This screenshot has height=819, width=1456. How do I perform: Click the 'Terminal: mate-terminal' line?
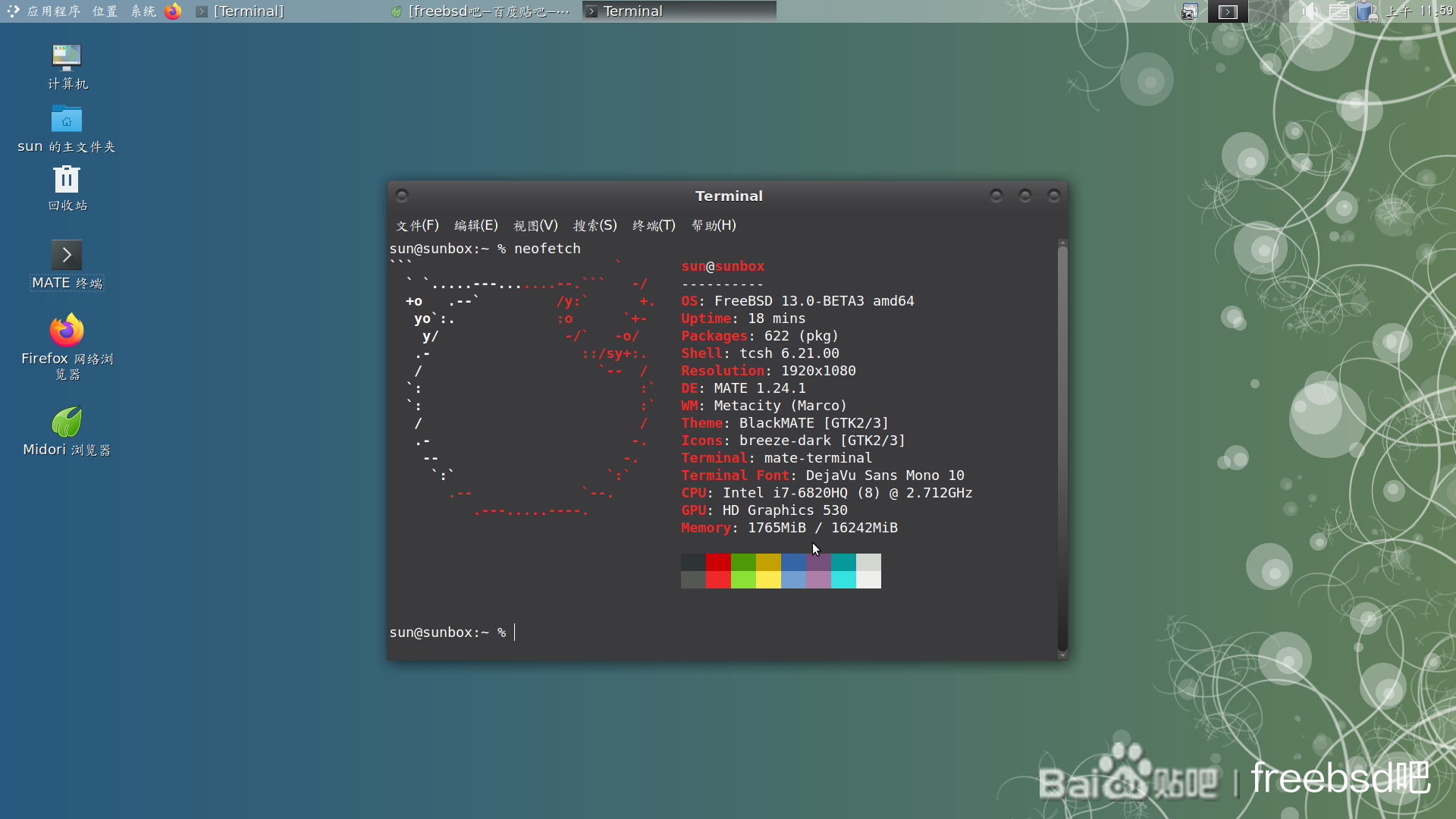coord(777,458)
